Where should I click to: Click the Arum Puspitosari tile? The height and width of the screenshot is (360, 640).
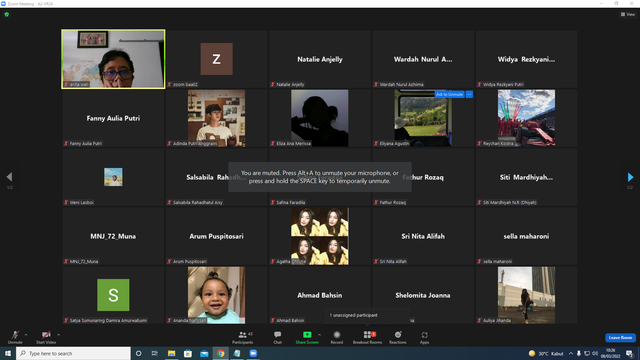click(216, 236)
